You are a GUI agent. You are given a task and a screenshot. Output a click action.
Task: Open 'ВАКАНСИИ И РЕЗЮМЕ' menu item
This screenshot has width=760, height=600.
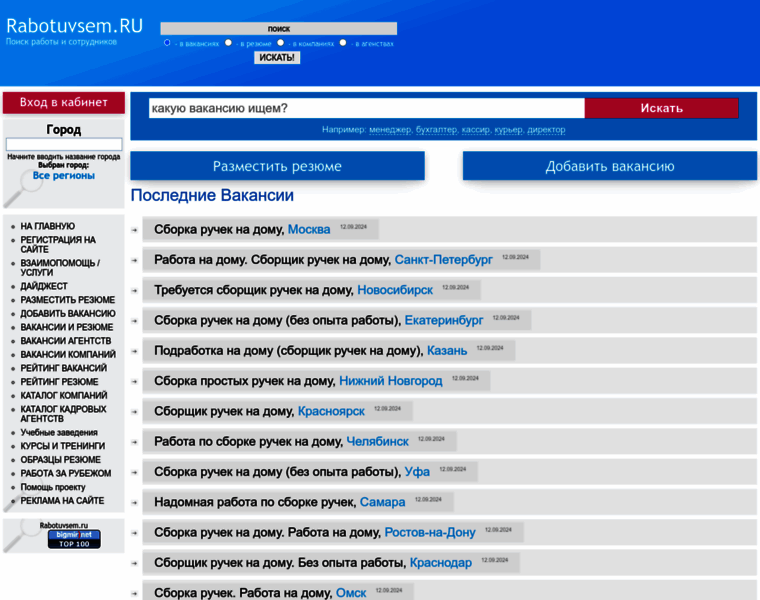click(67, 327)
